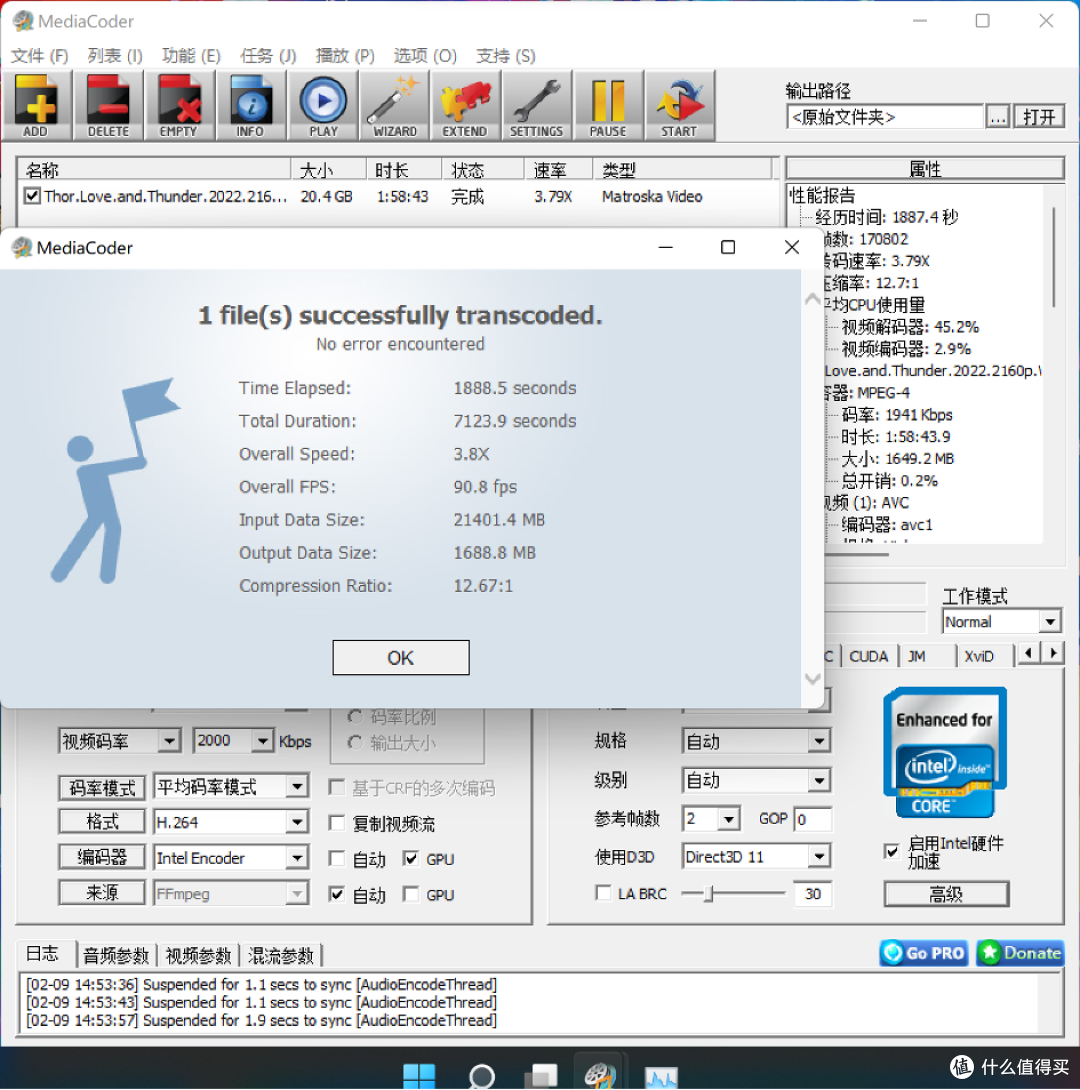Switch to 视频参数 tab
Screen dimensions: 1080x1090
tap(198, 956)
